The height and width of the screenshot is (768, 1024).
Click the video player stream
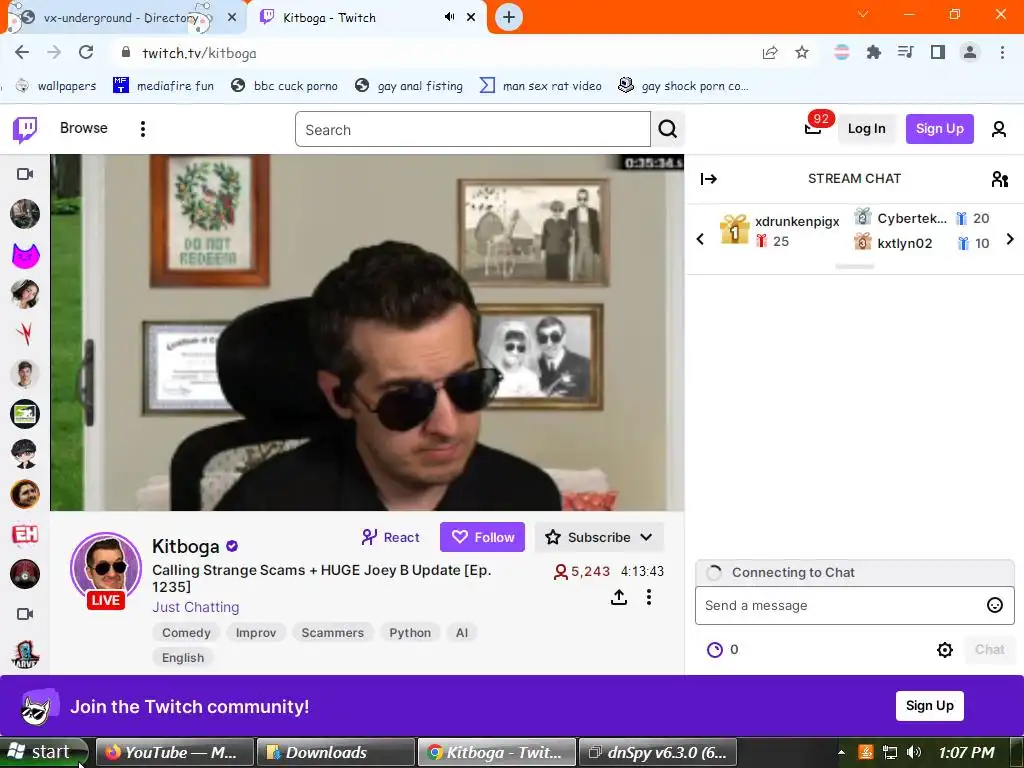coord(367,332)
